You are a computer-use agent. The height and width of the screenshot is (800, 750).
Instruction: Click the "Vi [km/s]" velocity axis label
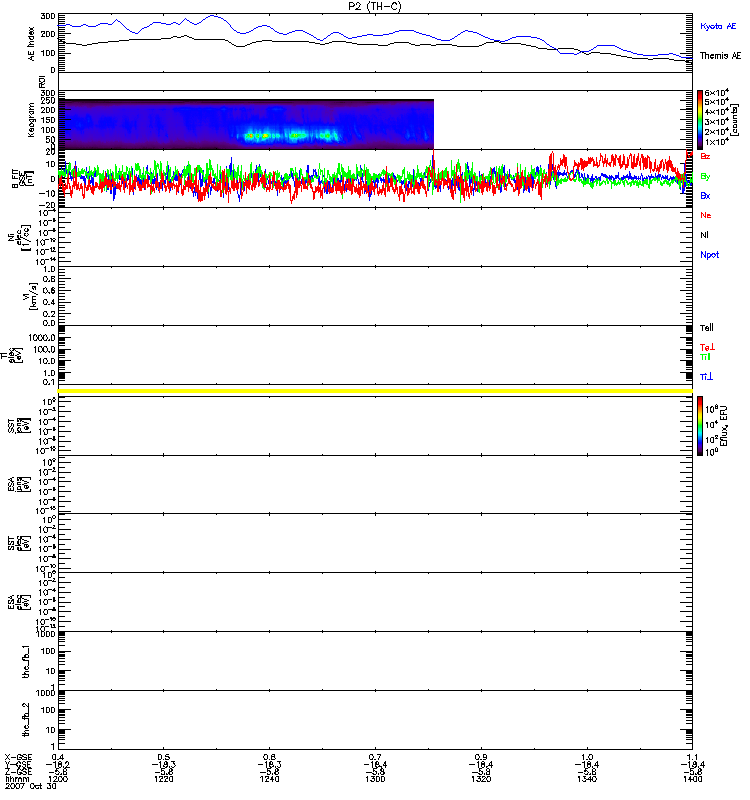pos(30,296)
